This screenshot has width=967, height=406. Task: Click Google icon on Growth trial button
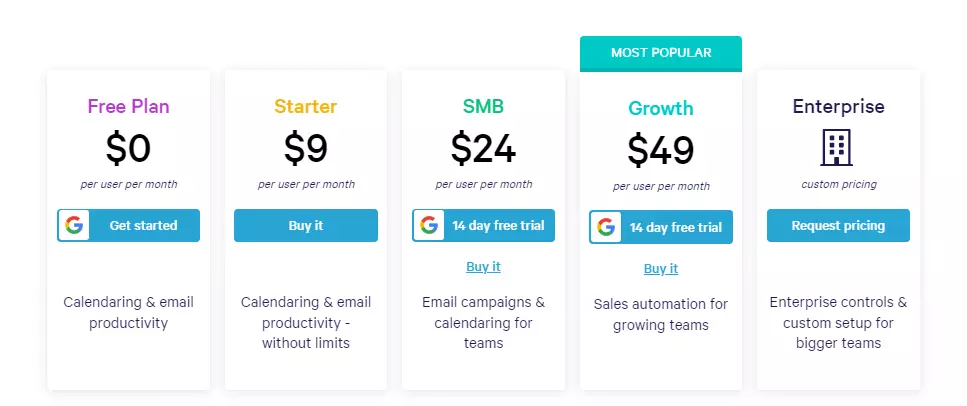pos(606,228)
